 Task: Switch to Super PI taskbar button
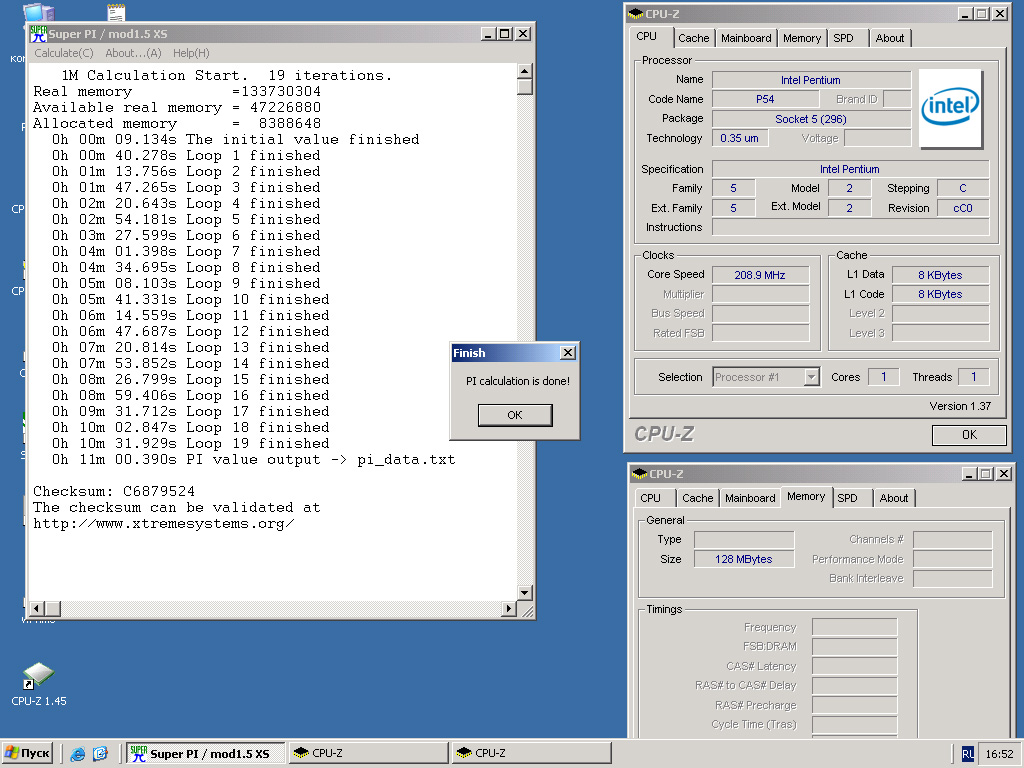coord(205,754)
